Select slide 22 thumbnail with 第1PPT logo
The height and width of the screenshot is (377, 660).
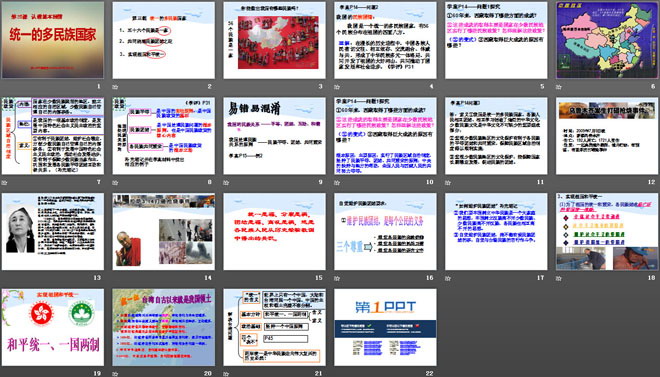[385, 327]
